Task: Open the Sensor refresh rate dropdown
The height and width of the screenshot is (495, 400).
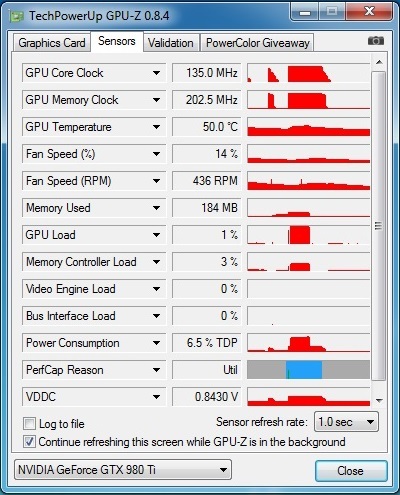Action: coord(346,422)
